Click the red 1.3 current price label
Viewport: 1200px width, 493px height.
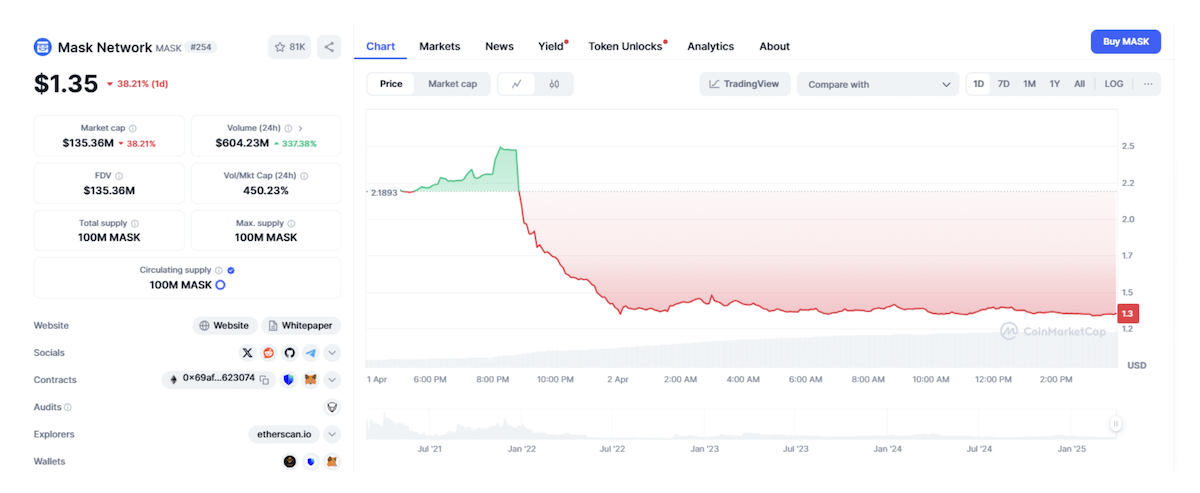point(1128,314)
